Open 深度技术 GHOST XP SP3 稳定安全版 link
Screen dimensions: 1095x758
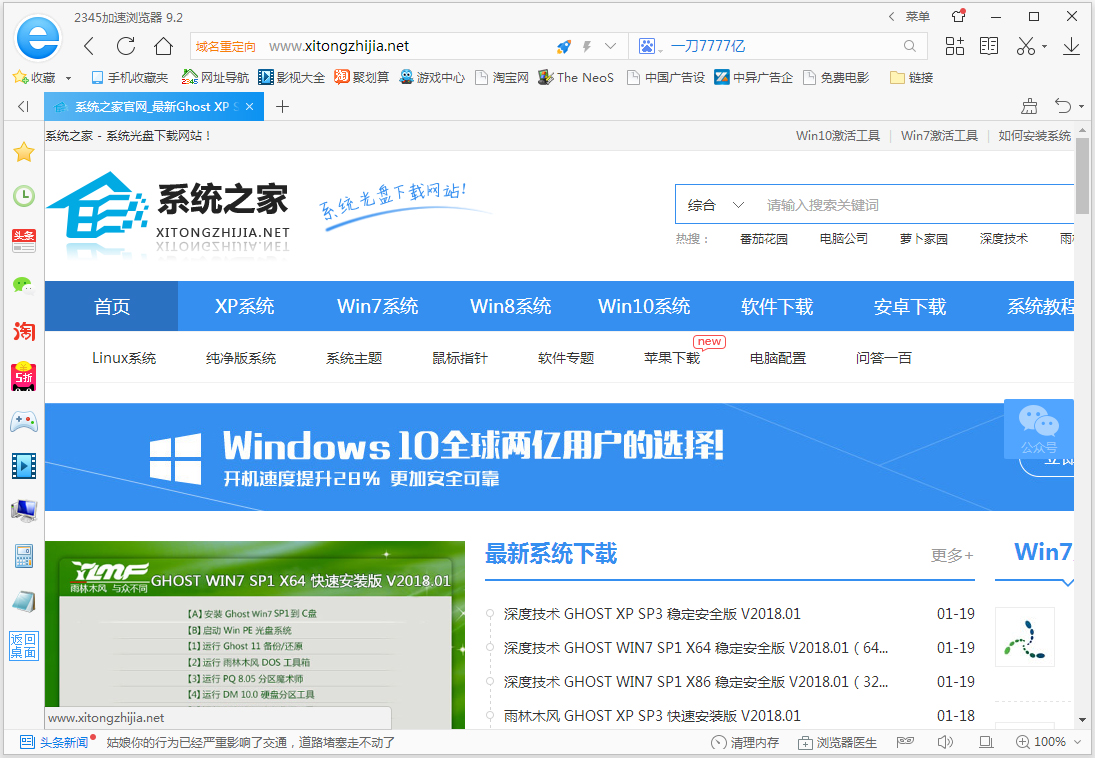(652, 613)
